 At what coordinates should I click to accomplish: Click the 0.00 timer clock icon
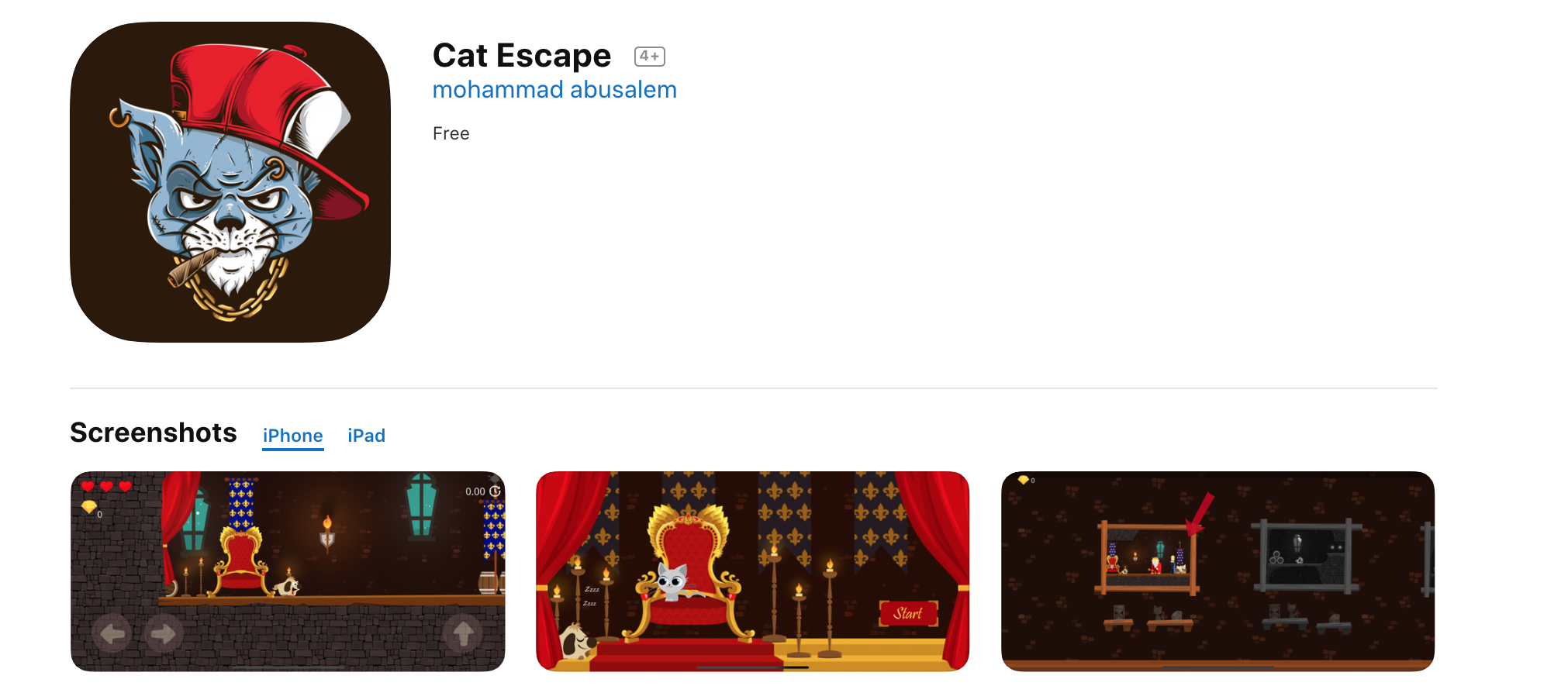click(x=495, y=491)
